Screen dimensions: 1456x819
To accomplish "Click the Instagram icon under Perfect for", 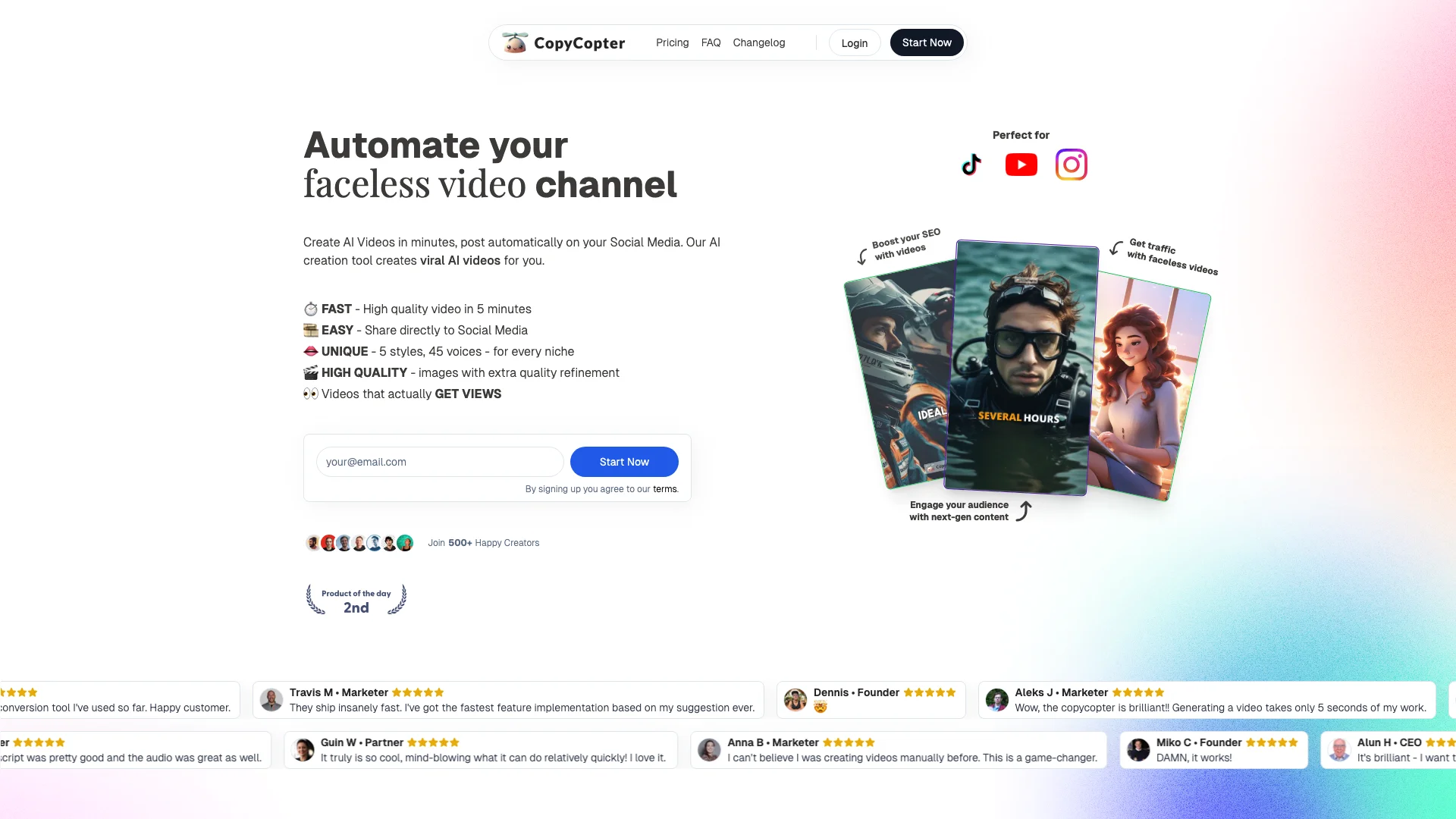I will pyautogui.click(x=1071, y=164).
